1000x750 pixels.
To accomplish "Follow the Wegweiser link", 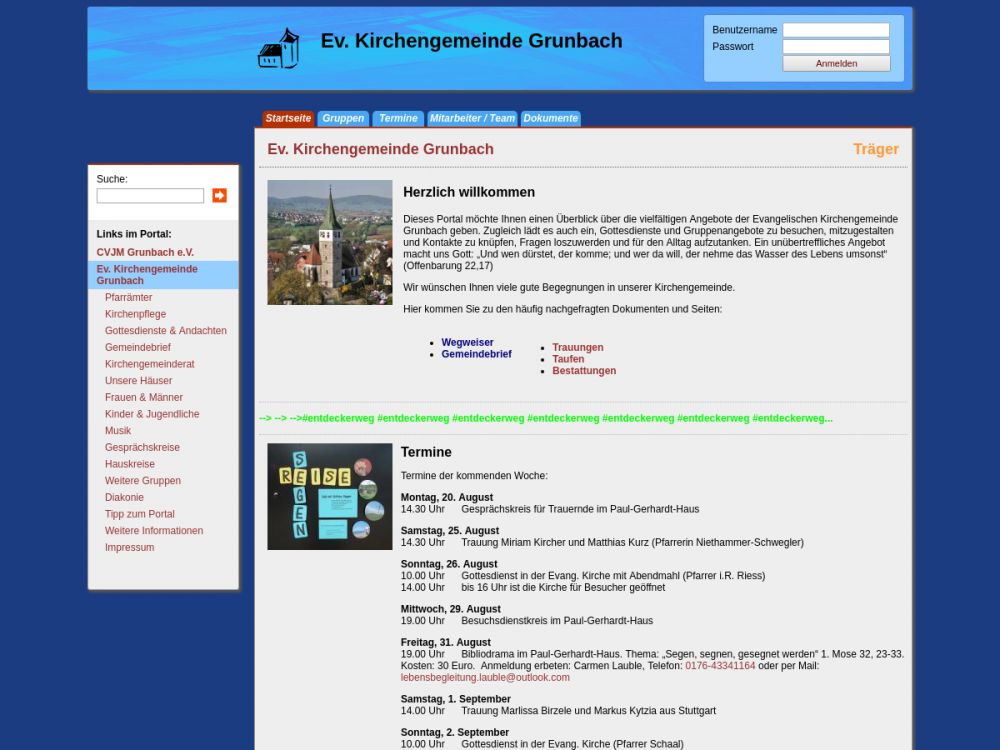I will tap(467, 342).
